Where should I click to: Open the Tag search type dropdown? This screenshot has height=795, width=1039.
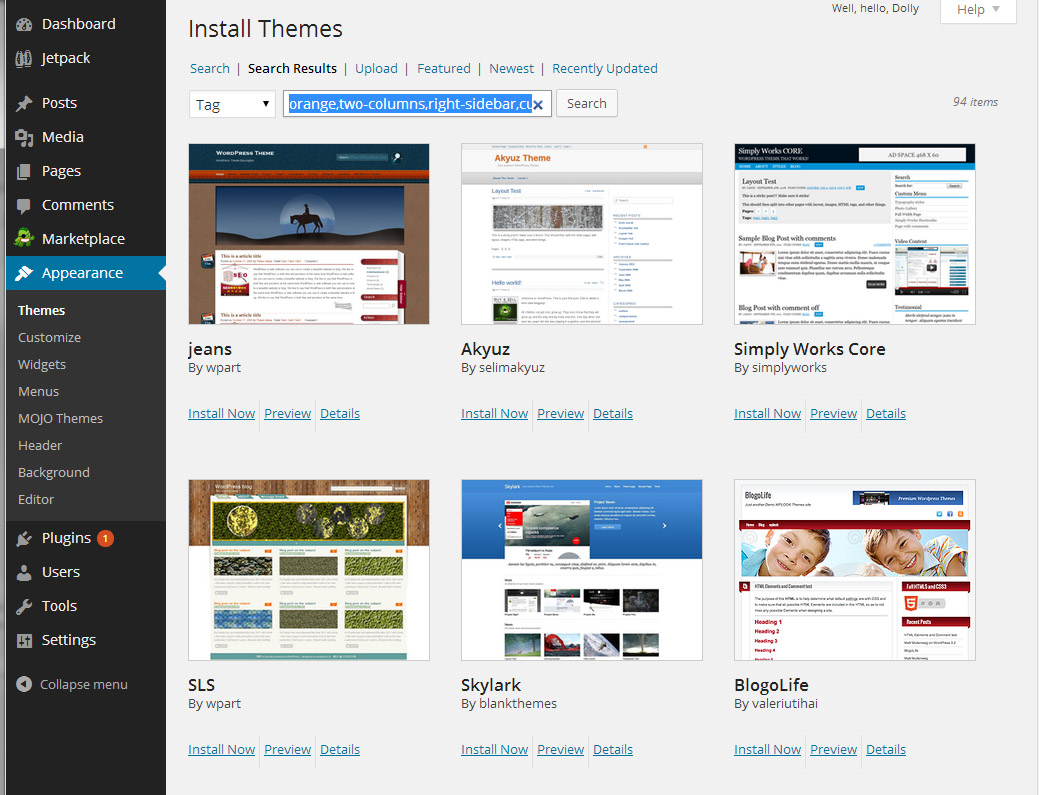[x=232, y=104]
